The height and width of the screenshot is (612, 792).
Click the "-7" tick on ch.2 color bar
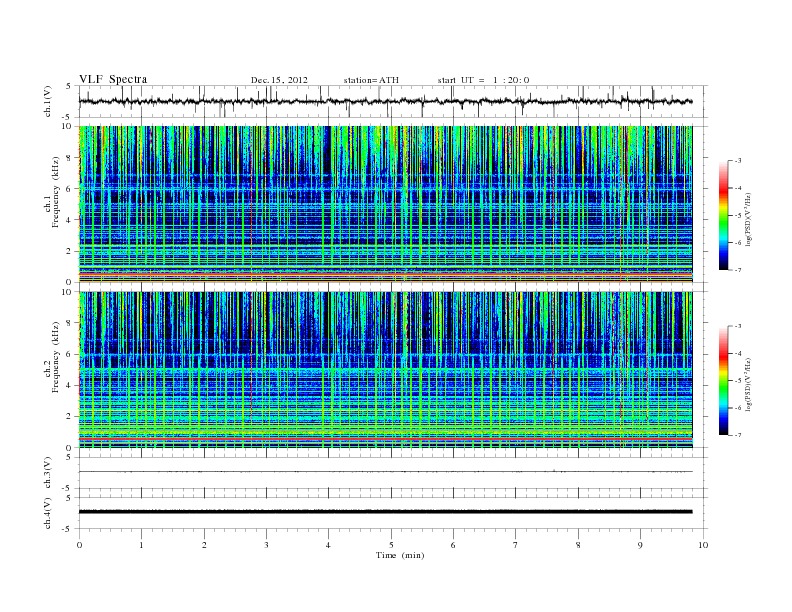point(738,435)
